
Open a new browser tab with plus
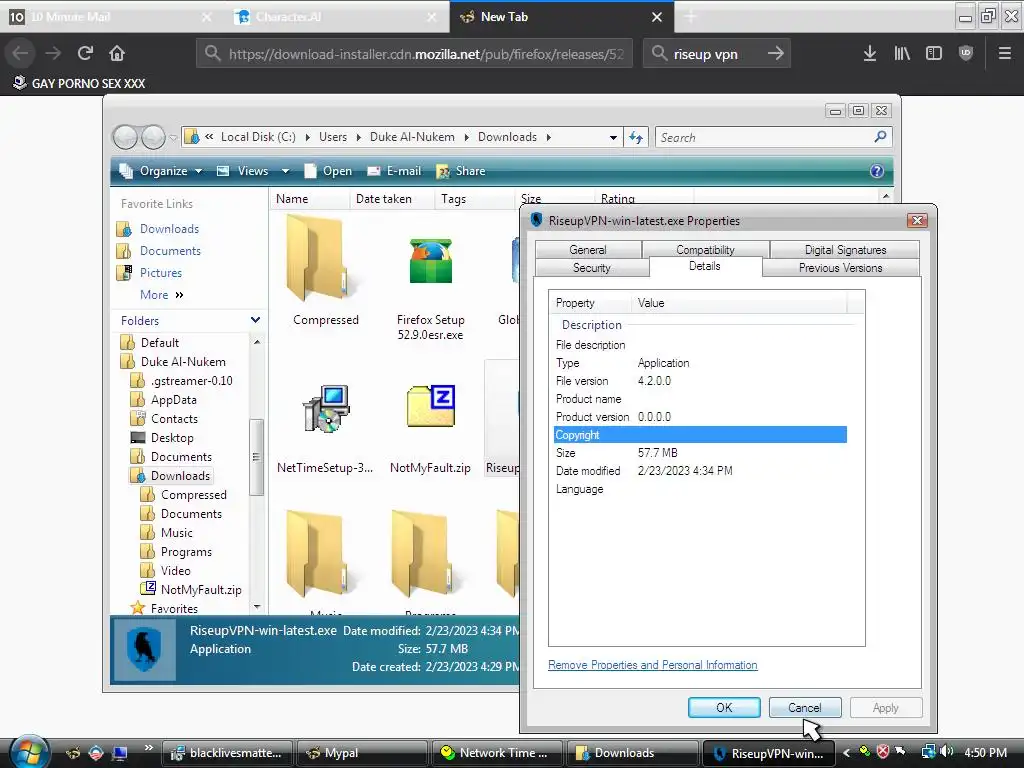click(x=690, y=17)
